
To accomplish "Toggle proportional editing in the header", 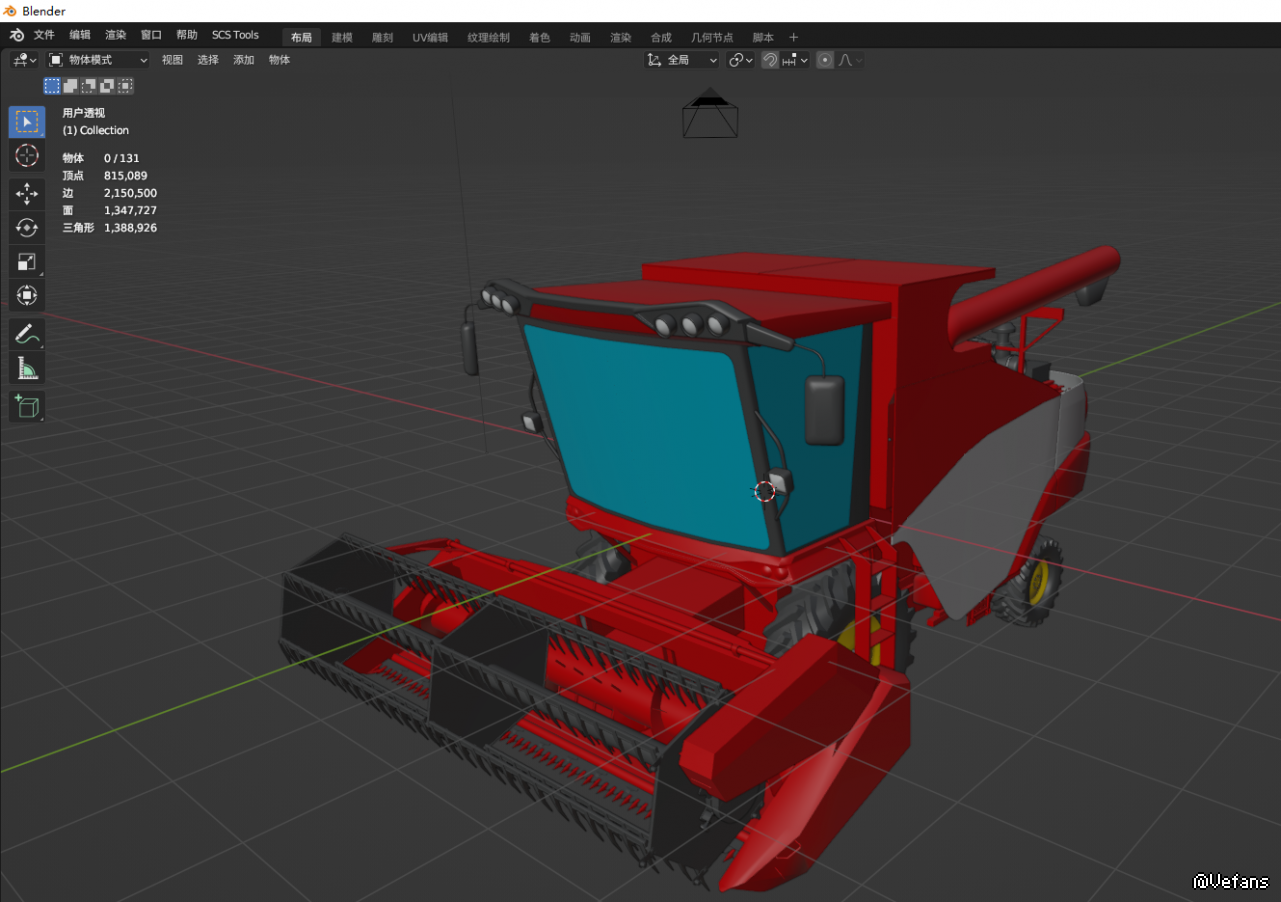I will pos(825,60).
